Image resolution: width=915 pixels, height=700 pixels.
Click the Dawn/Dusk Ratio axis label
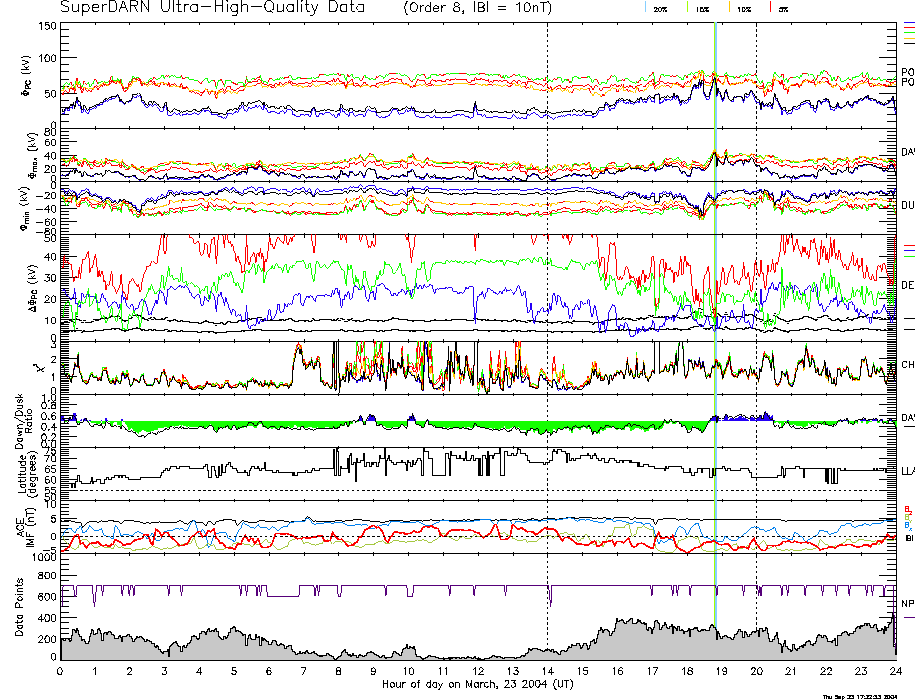[x=28, y=420]
